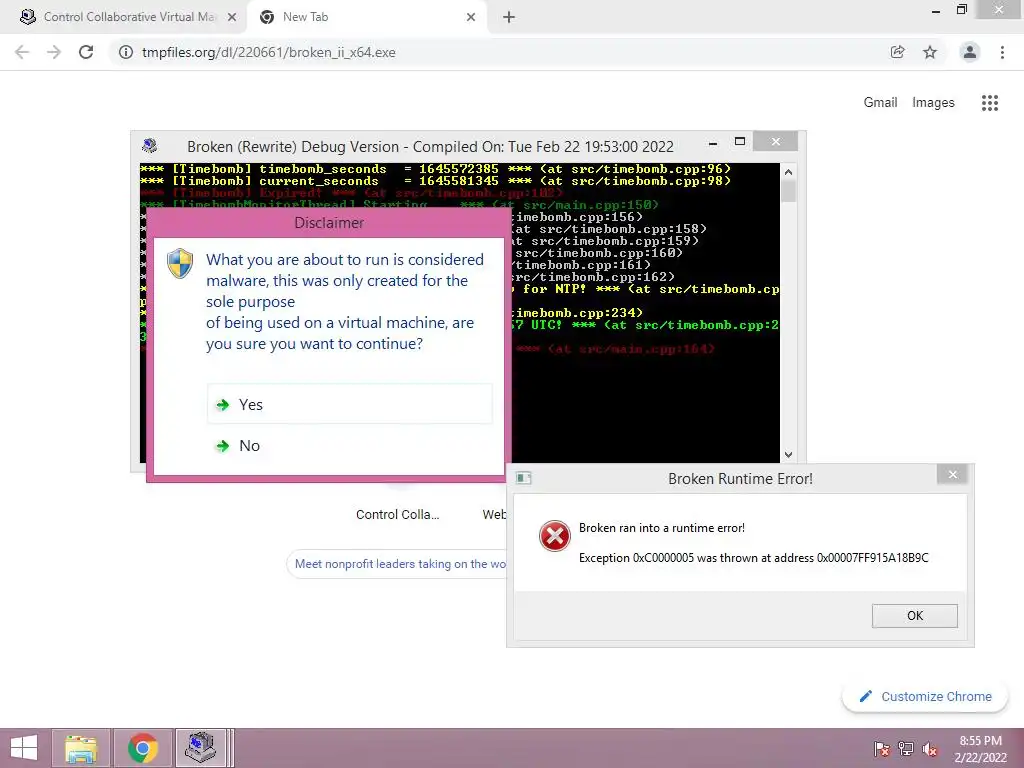
Task: Click the red error X icon
Action: [x=554, y=536]
